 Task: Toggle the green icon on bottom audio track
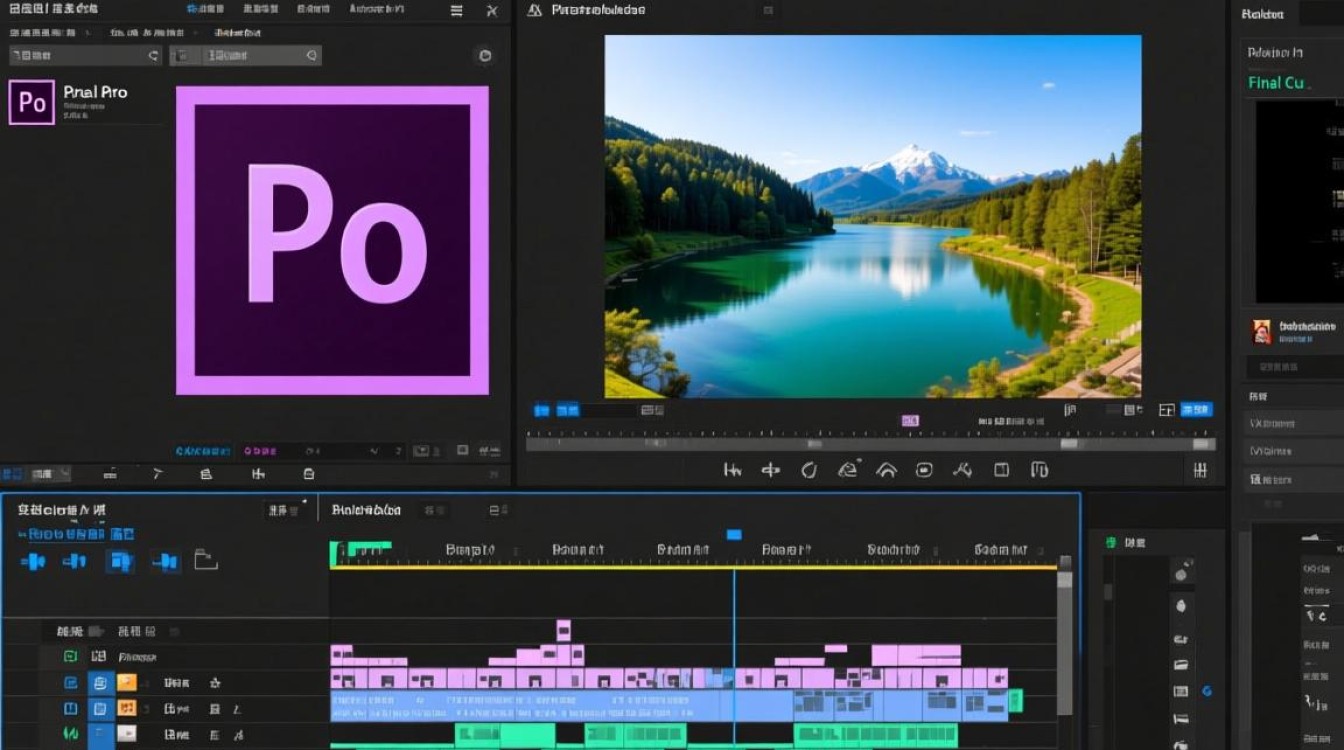(x=71, y=733)
